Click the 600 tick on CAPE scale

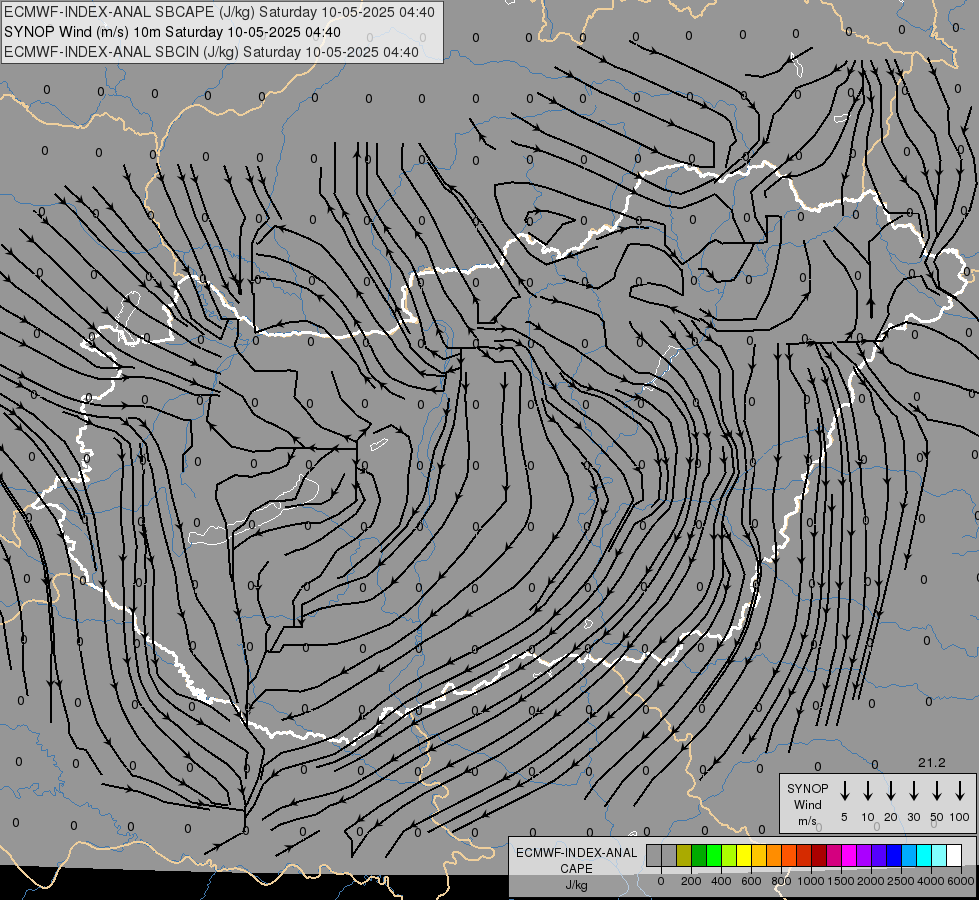pyautogui.click(x=751, y=881)
